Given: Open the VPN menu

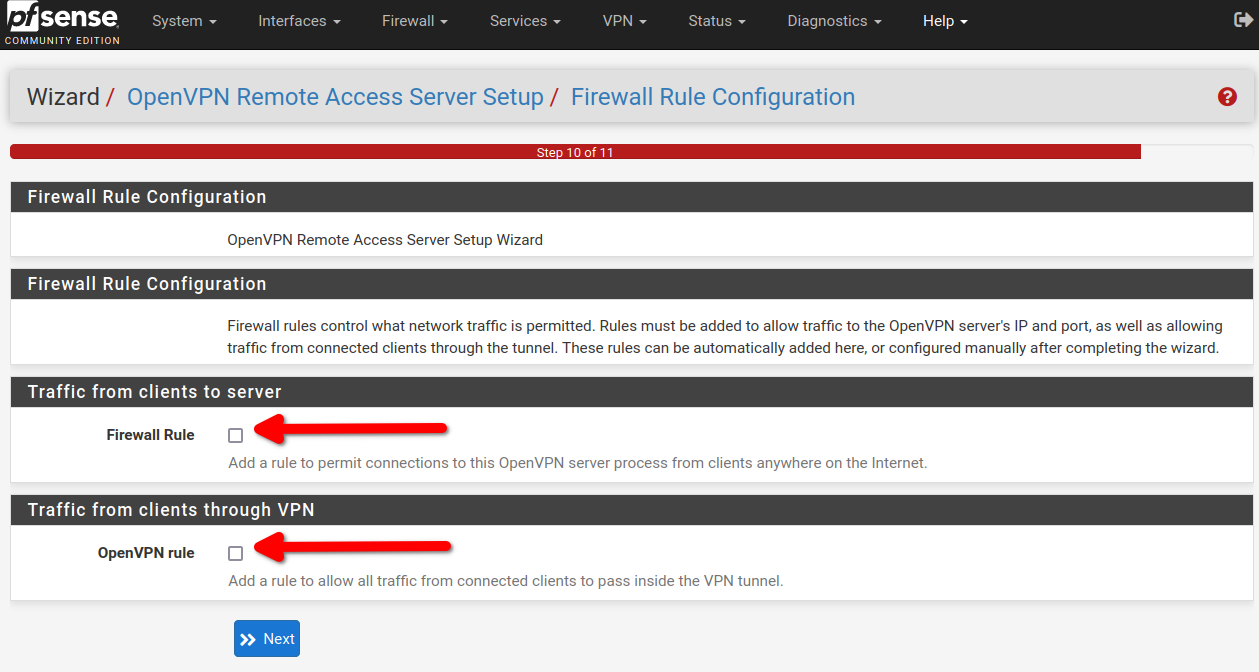Looking at the screenshot, I should pos(624,21).
